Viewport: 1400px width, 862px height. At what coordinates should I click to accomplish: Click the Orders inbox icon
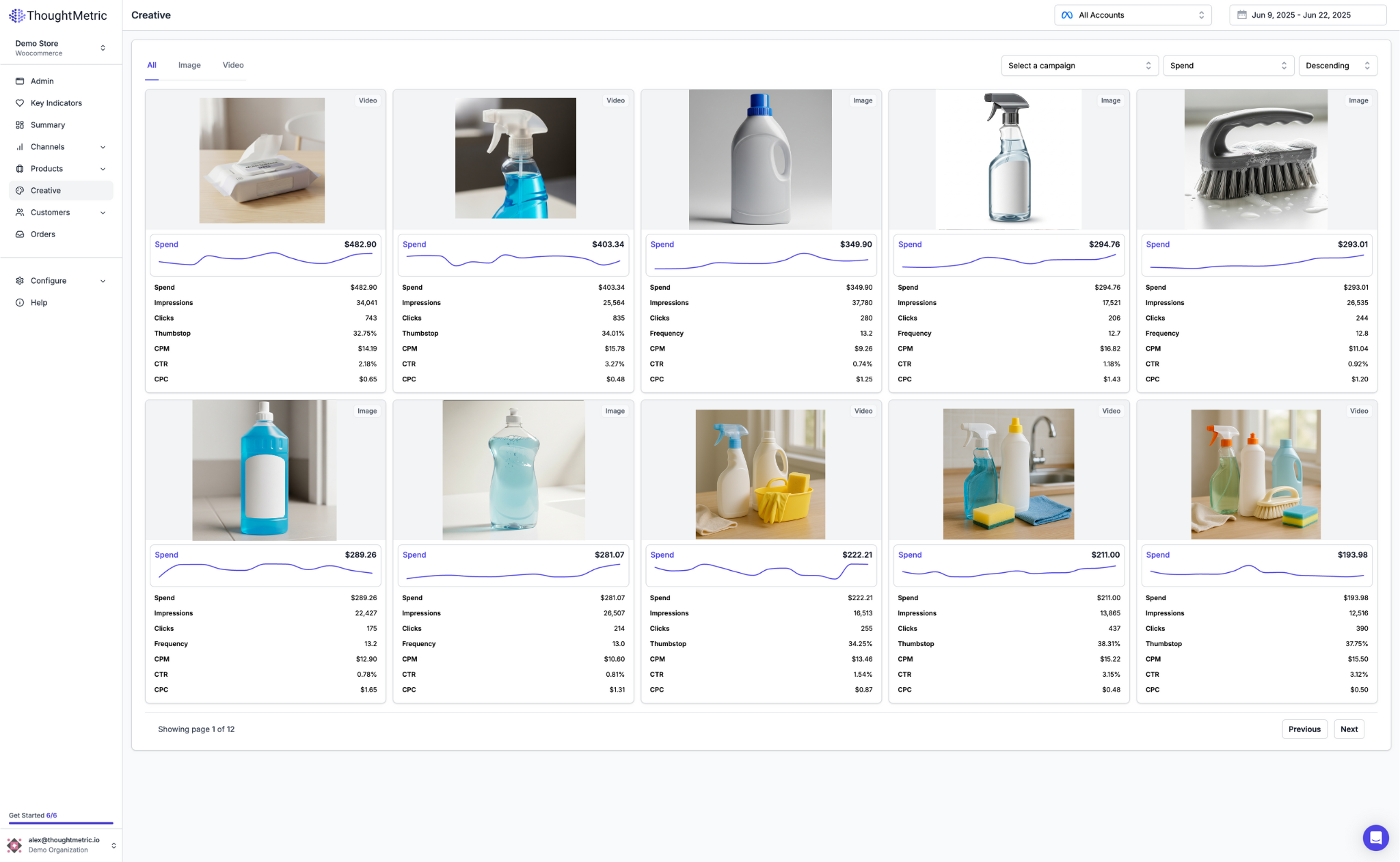coord(20,234)
